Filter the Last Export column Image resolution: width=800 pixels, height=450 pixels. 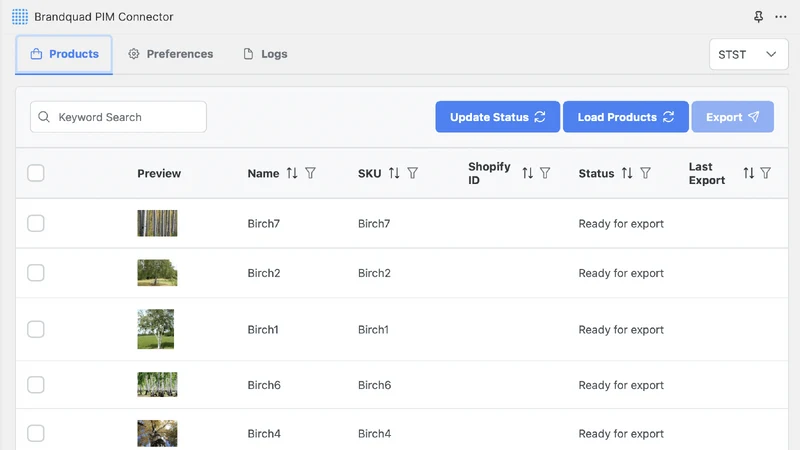[766, 173]
